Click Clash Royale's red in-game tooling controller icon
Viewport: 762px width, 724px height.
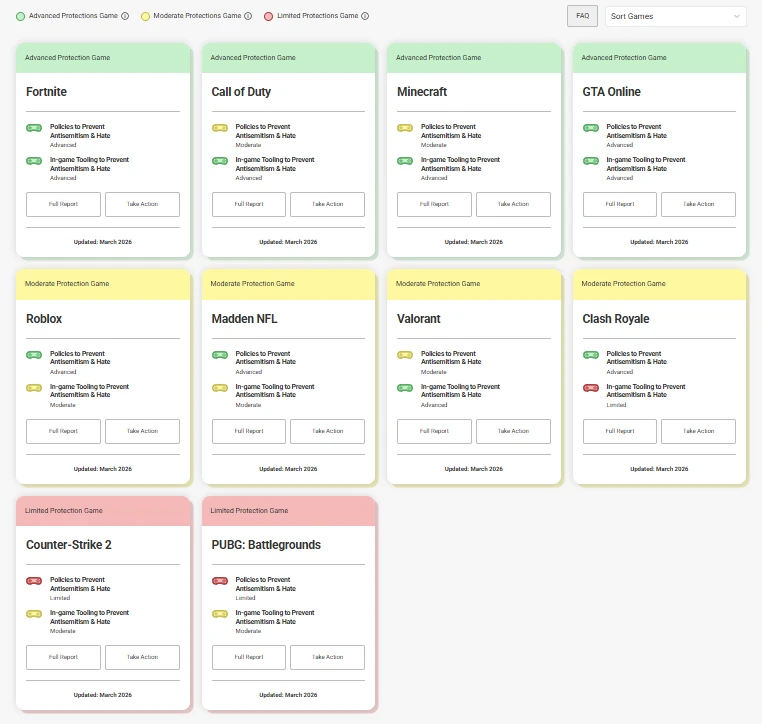(x=591, y=388)
